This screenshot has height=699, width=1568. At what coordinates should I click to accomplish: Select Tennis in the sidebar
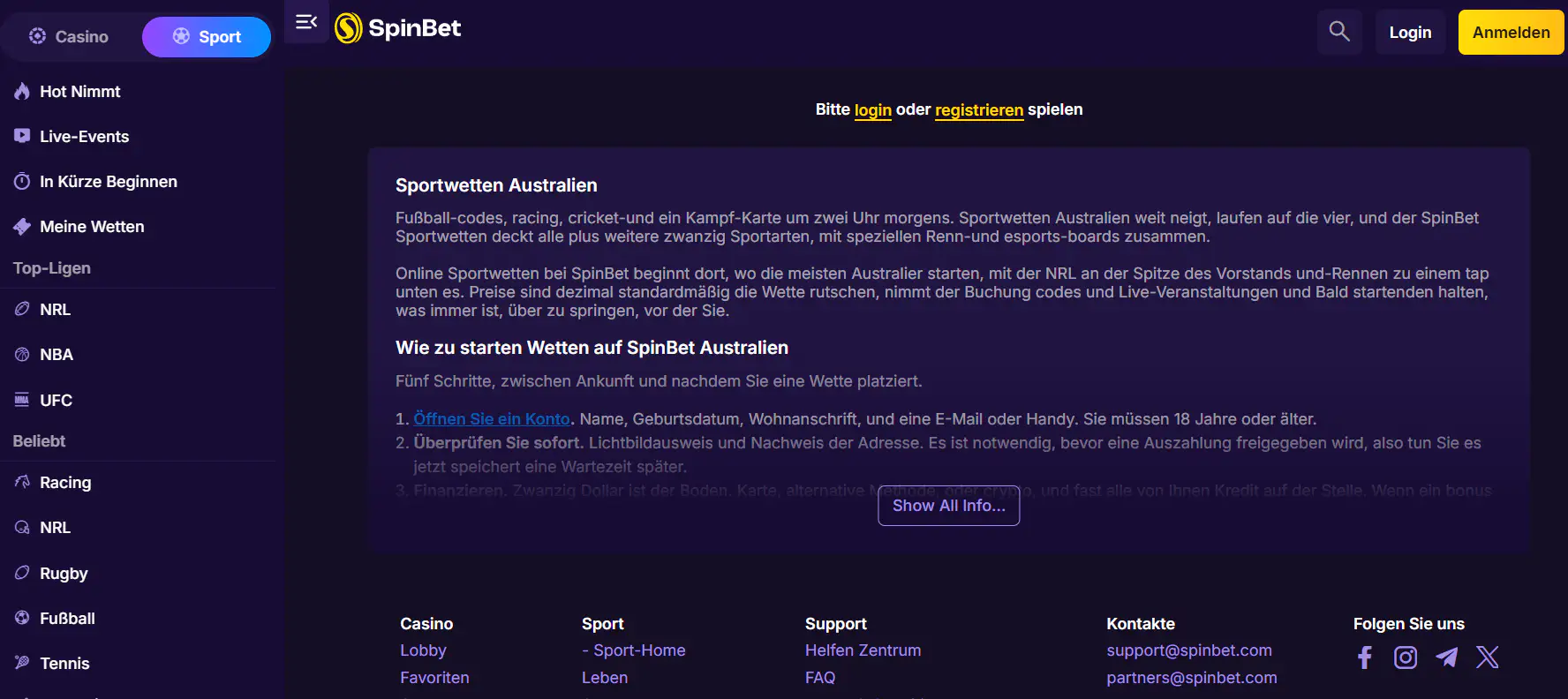click(52, 664)
